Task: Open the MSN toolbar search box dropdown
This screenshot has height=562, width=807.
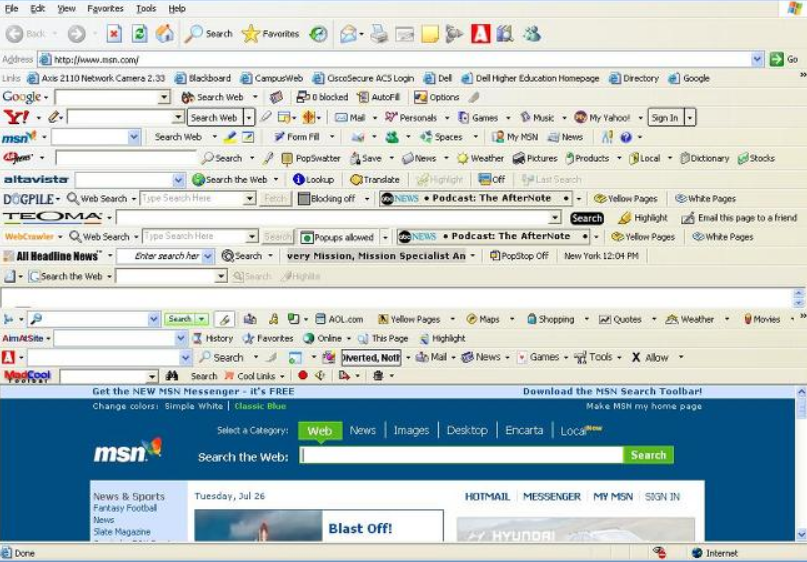Action: [133, 137]
